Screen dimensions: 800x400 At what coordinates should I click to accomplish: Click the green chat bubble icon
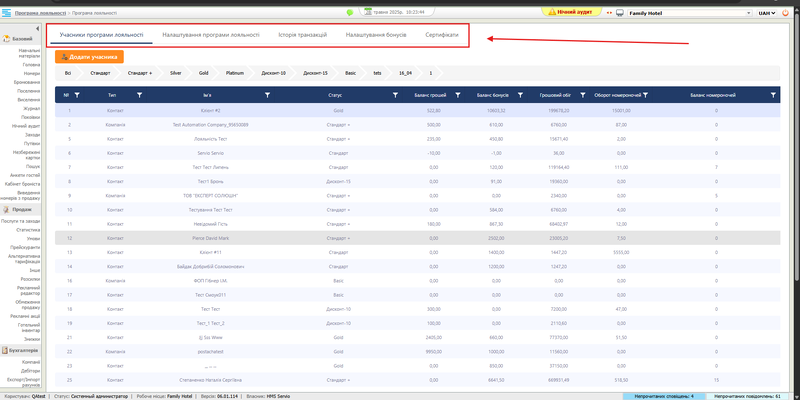[350, 12]
